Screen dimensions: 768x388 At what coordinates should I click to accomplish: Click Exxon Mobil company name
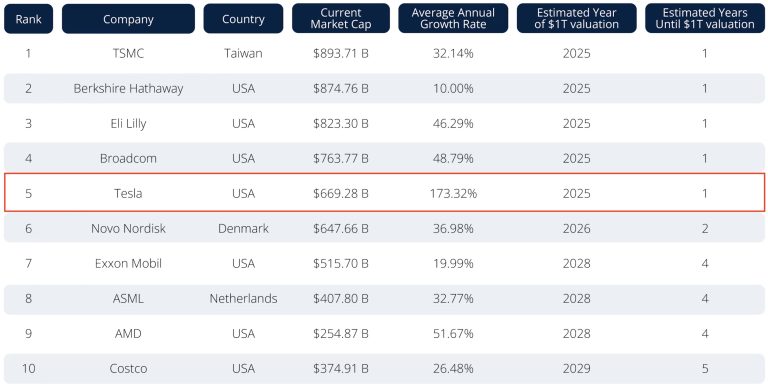tap(128, 264)
